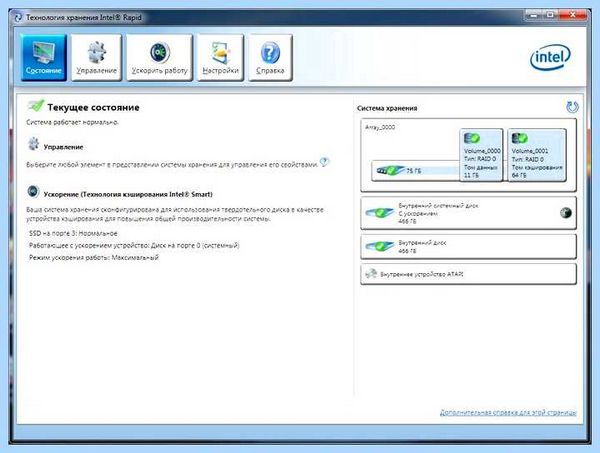
Task: Click the help icon beside management description
Action: pyautogui.click(x=324, y=162)
